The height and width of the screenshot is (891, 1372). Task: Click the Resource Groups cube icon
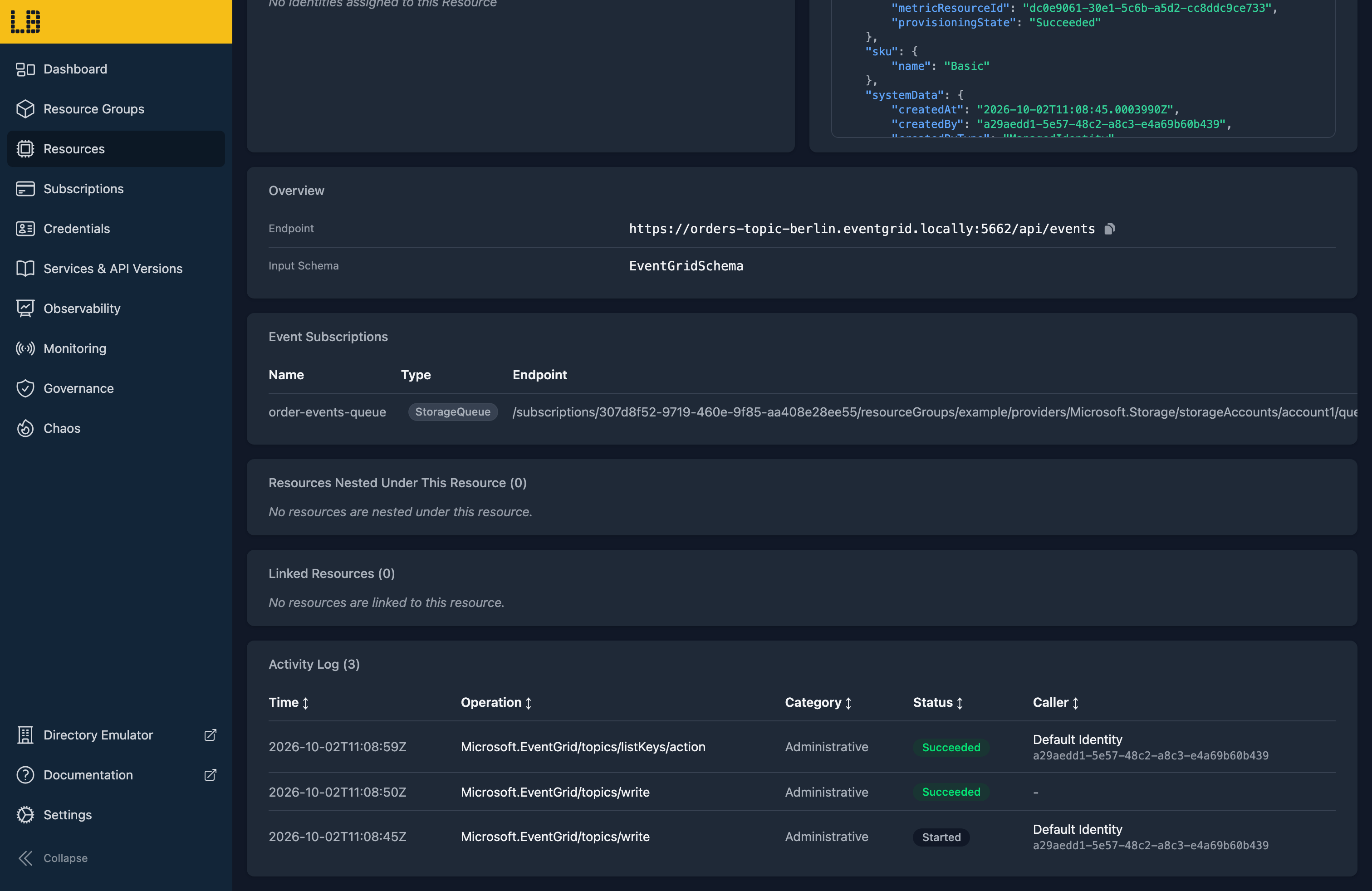click(25, 109)
